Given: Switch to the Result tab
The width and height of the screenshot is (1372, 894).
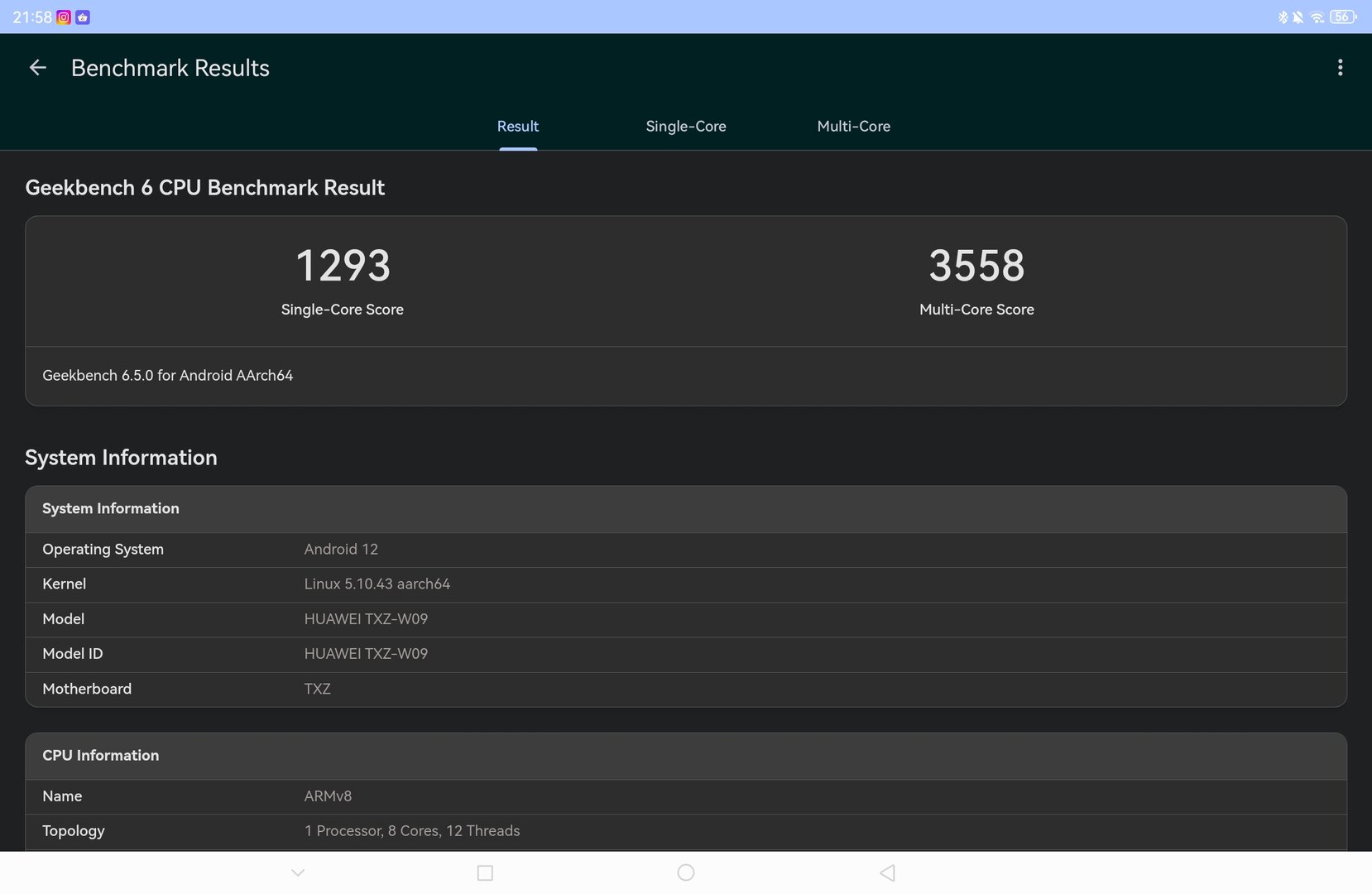Looking at the screenshot, I should coord(518,127).
